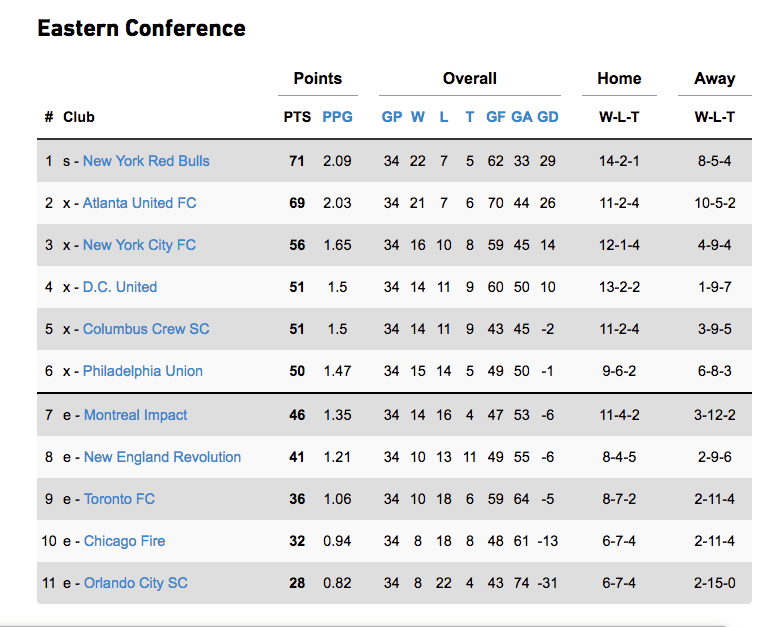Open the Toronto FC link
776x627 pixels.
(119, 499)
